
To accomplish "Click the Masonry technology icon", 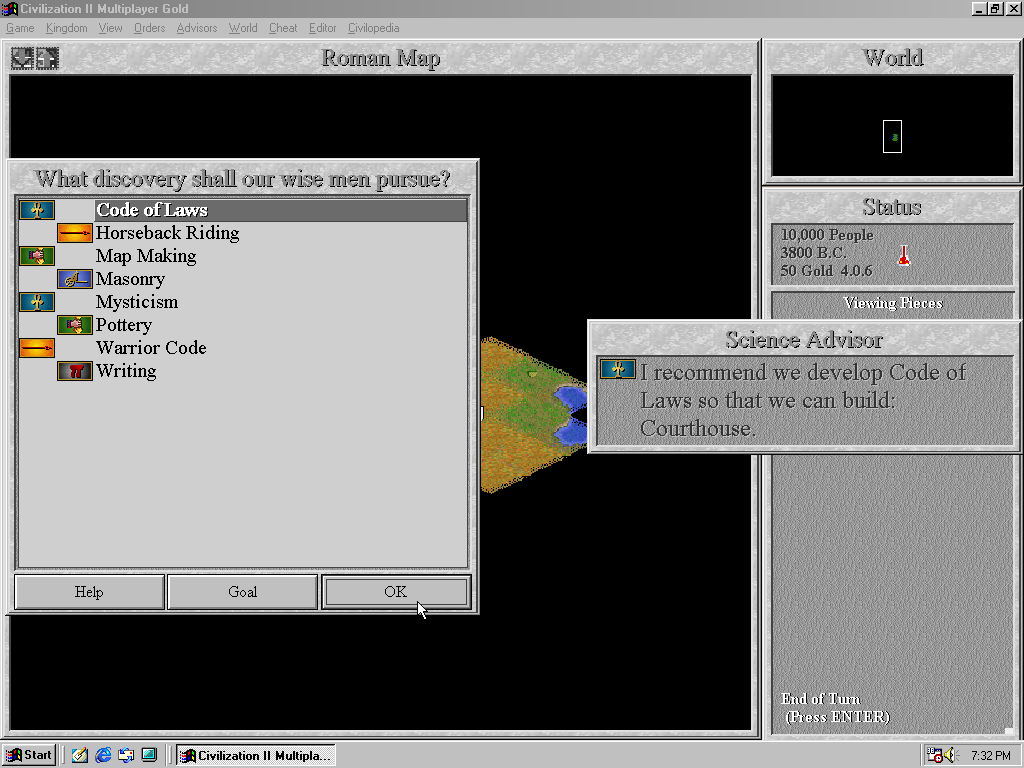I will [x=74, y=279].
